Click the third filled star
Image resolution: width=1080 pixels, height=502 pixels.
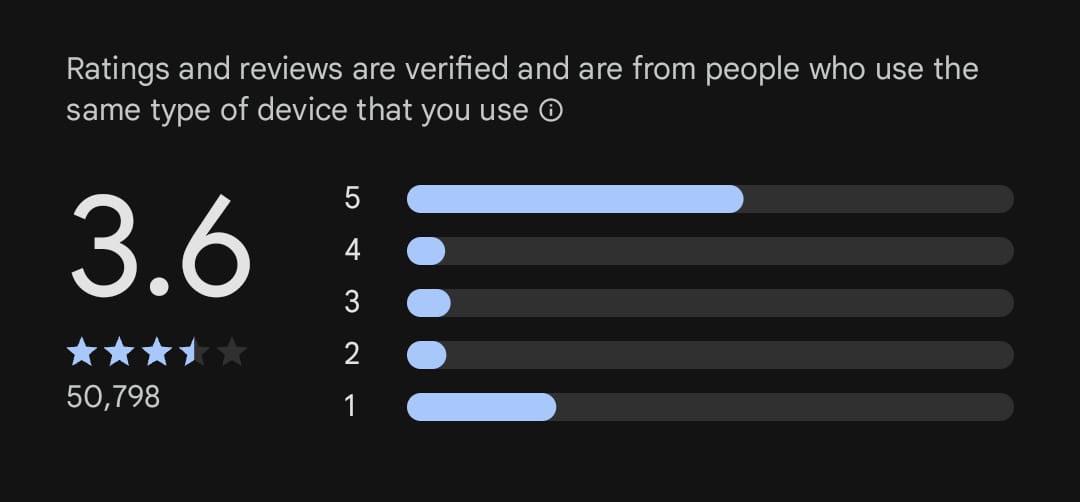click(155, 352)
